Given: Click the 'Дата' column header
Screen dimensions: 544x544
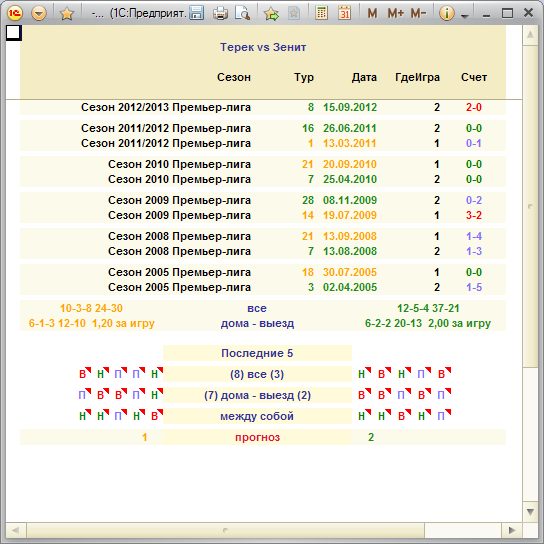Looking at the screenshot, I should point(364,77).
